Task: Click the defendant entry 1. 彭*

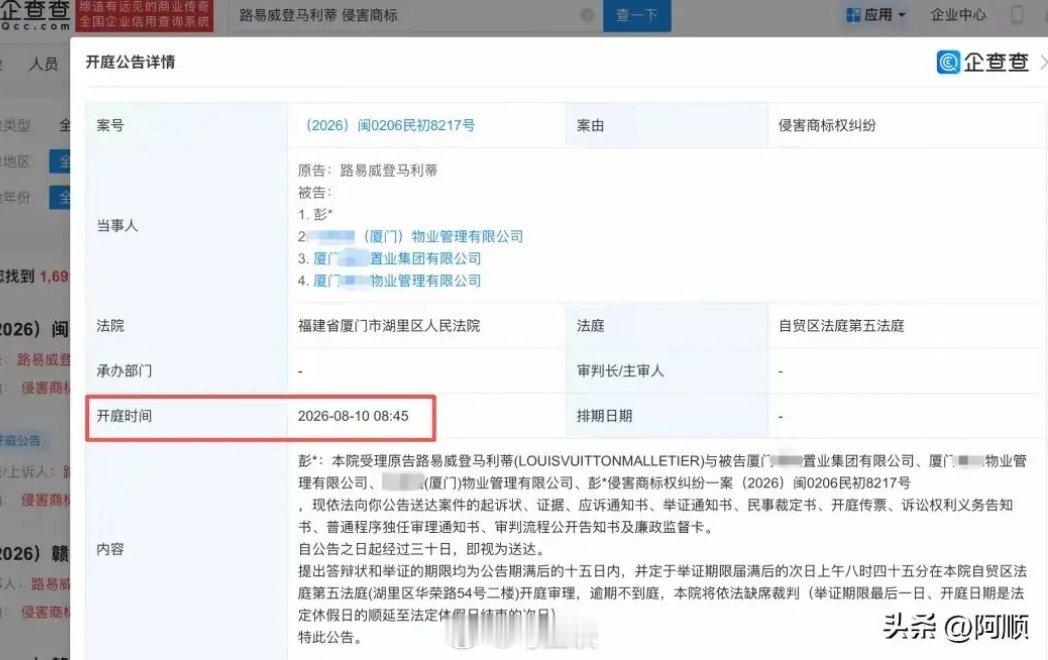Action: point(315,215)
